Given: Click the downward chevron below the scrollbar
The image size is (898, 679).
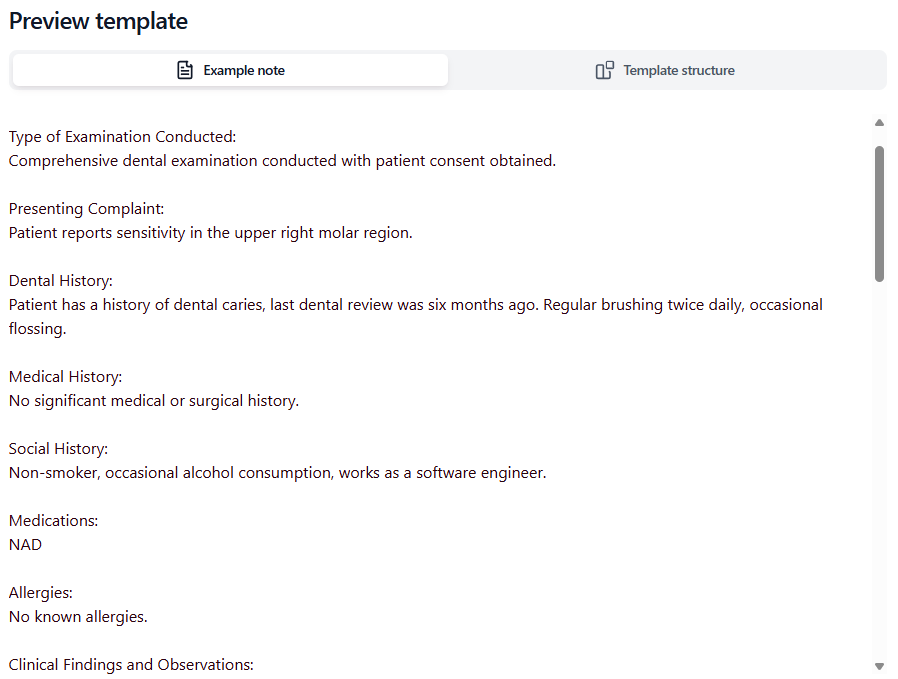Looking at the screenshot, I should tap(879, 665).
